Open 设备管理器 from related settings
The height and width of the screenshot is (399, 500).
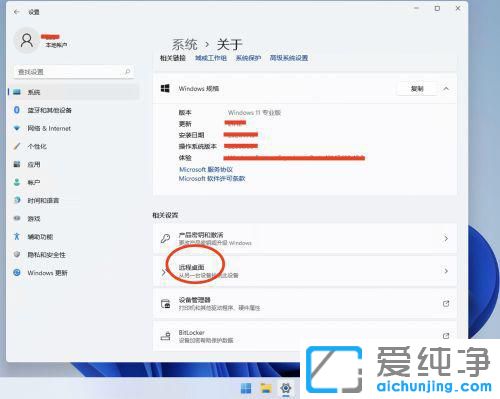click(x=305, y=303)
